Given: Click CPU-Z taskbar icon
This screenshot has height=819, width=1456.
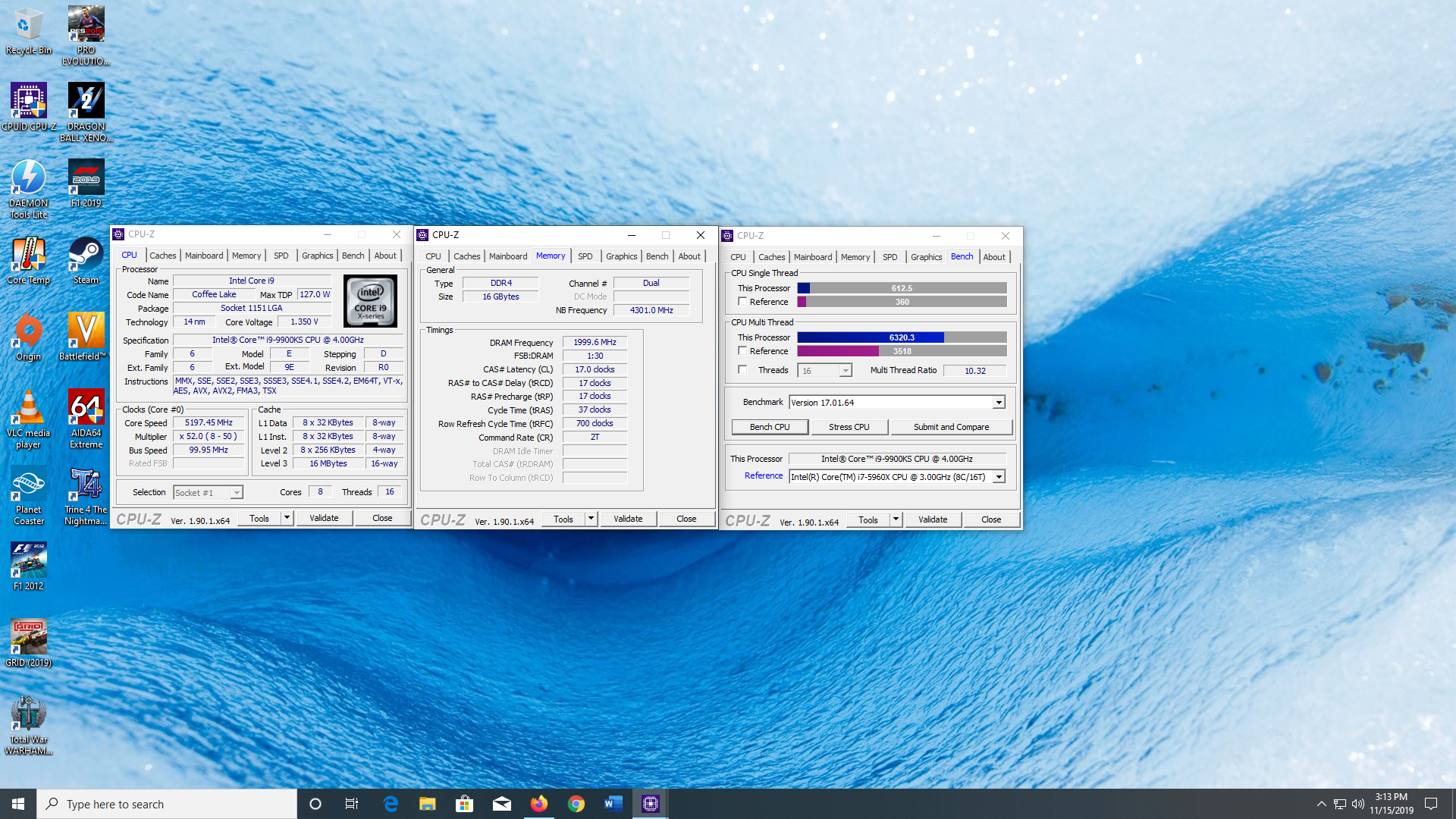Looking at the screenshot, I should coord(651,804).
